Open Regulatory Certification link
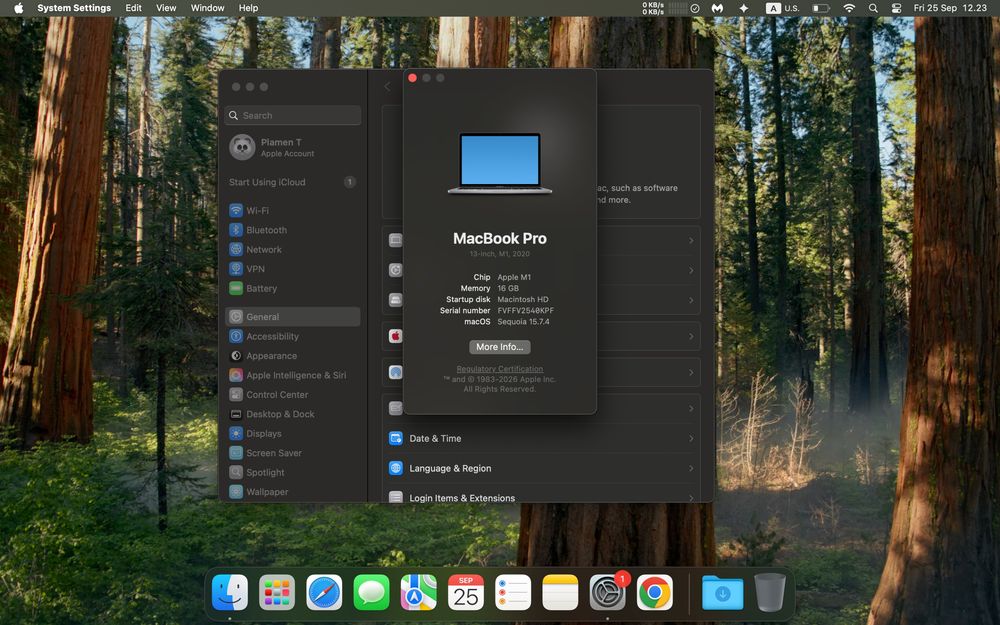 (499, 369)
